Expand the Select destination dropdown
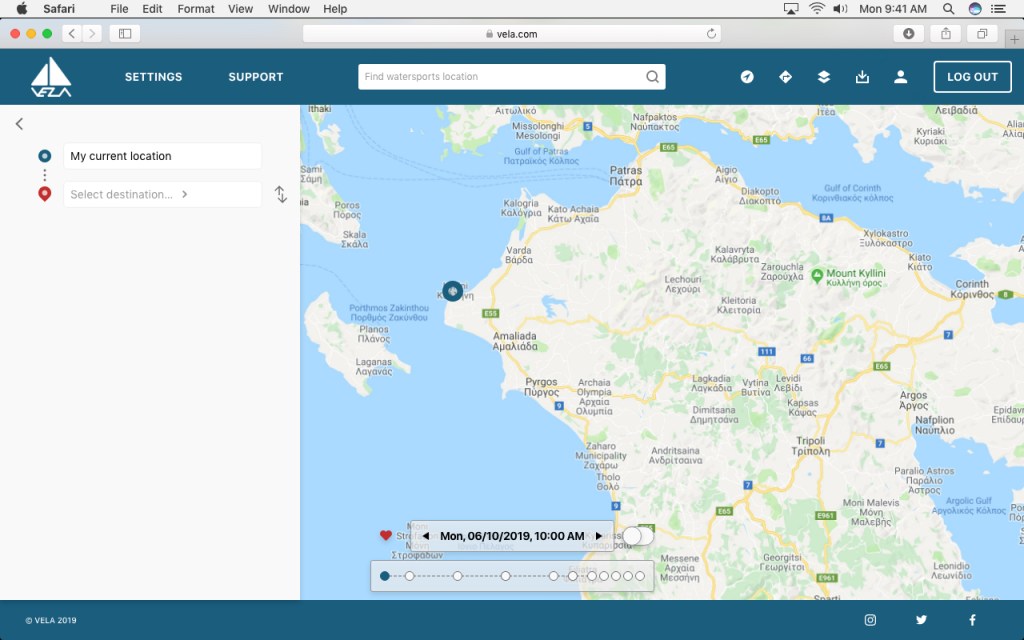 coord(162,195)
